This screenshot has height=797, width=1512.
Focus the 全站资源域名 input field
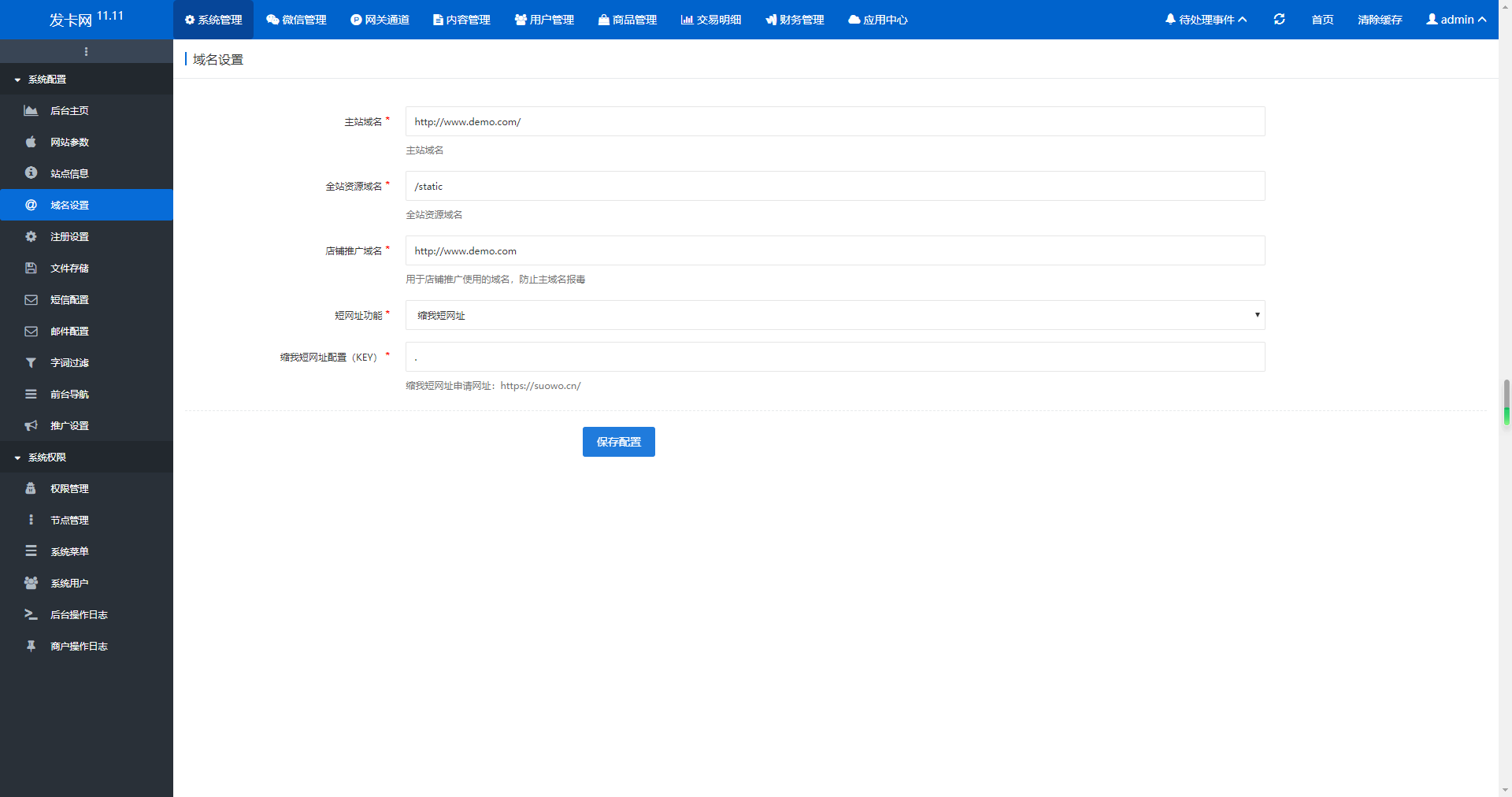[x=835, y=186]
